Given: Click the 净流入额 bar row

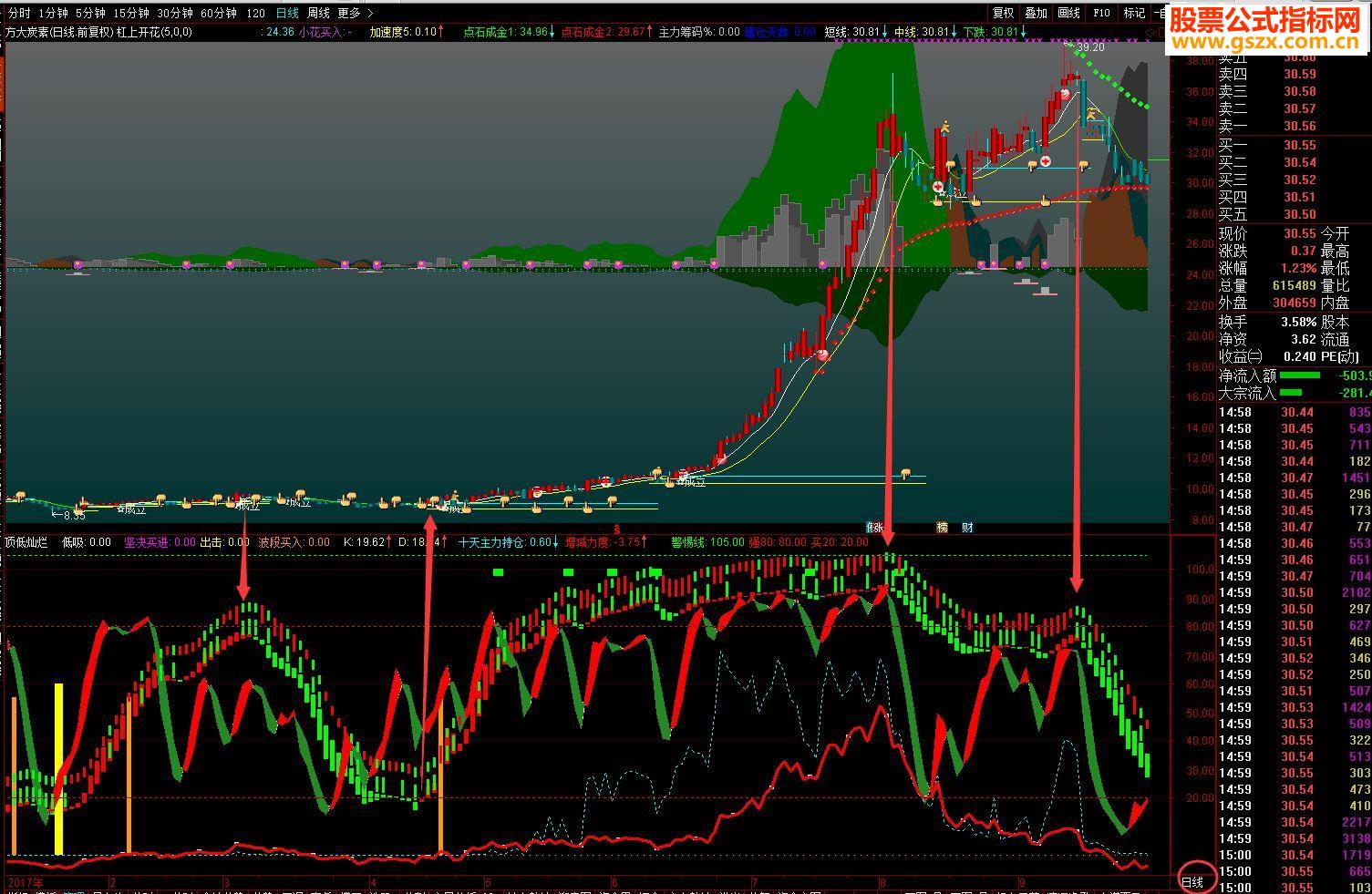Looking at the screenshot, I should pyautogui.click(x=1295, y=375).
